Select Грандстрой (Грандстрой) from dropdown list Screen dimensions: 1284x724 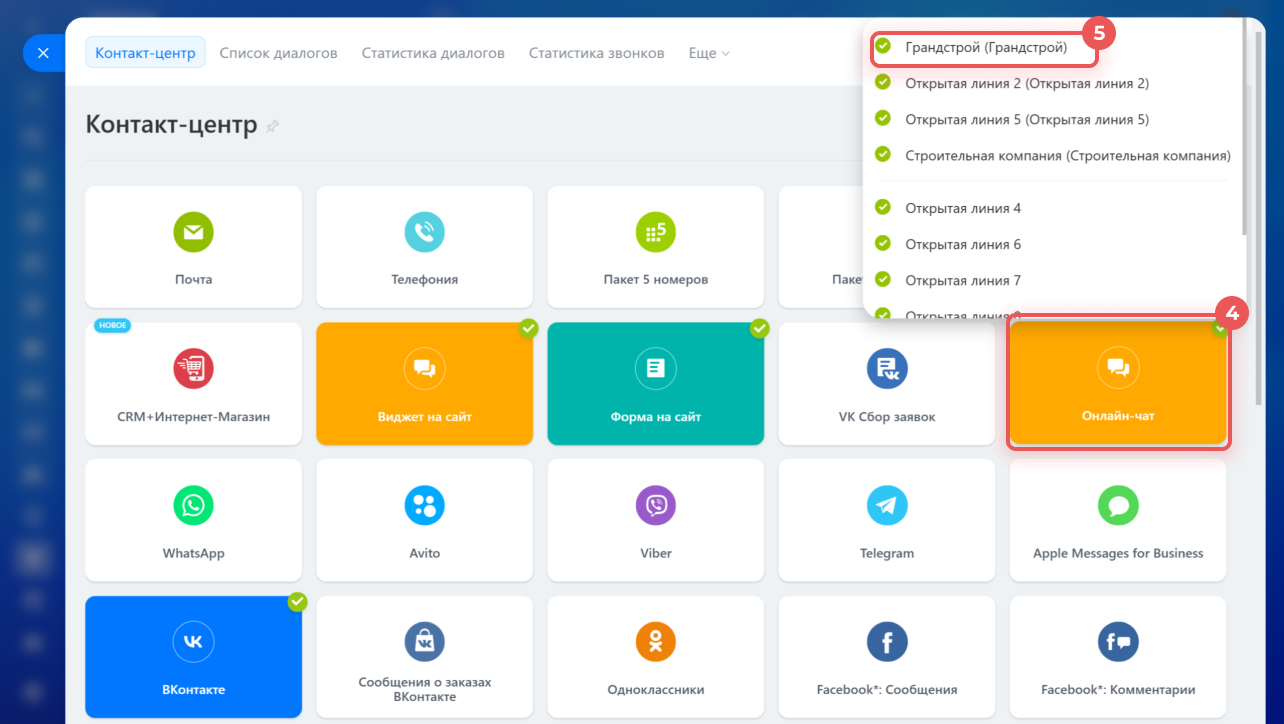tap(985, 47)
